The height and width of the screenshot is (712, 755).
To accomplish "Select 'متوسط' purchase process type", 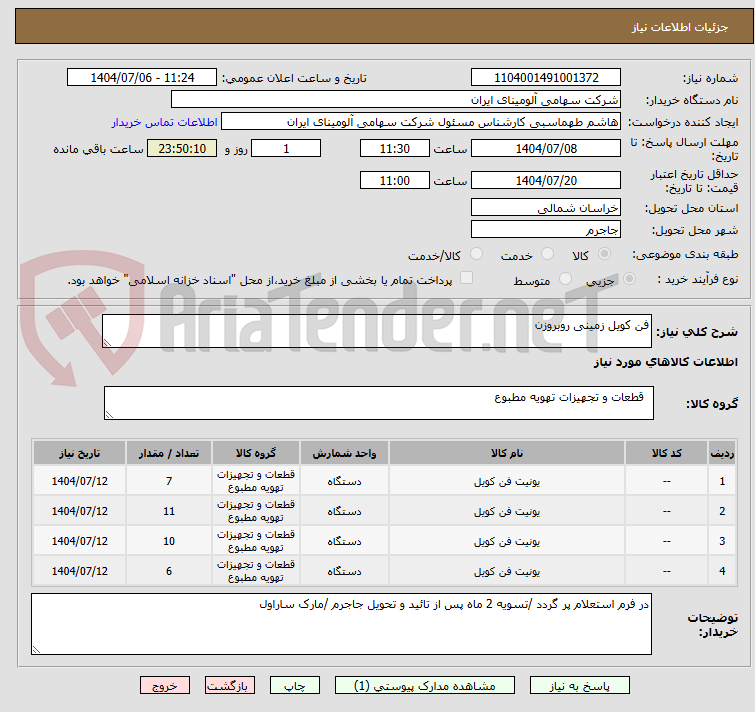I will click(567, 281).
